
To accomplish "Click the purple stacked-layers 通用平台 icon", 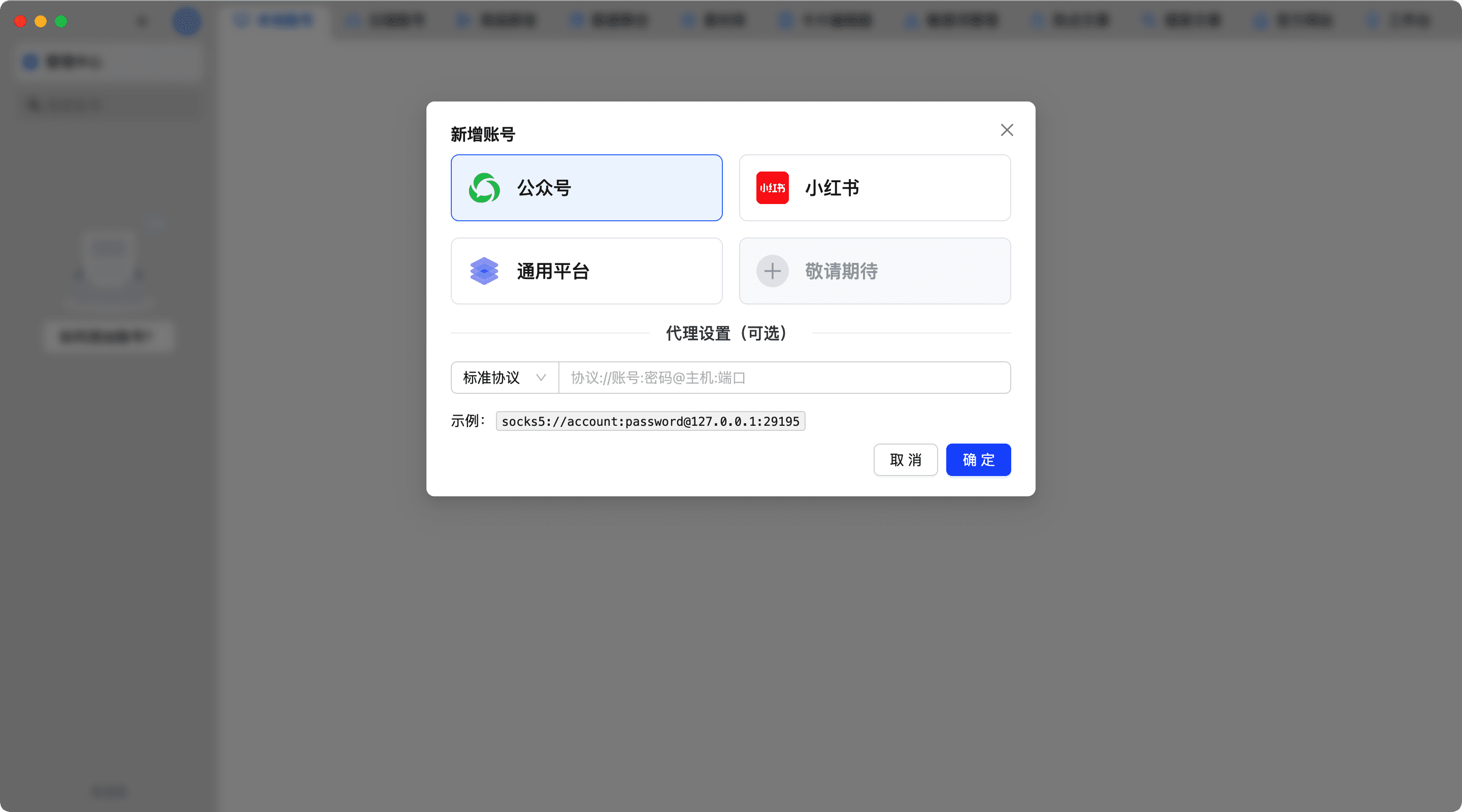I will click(x=484, y=271).
